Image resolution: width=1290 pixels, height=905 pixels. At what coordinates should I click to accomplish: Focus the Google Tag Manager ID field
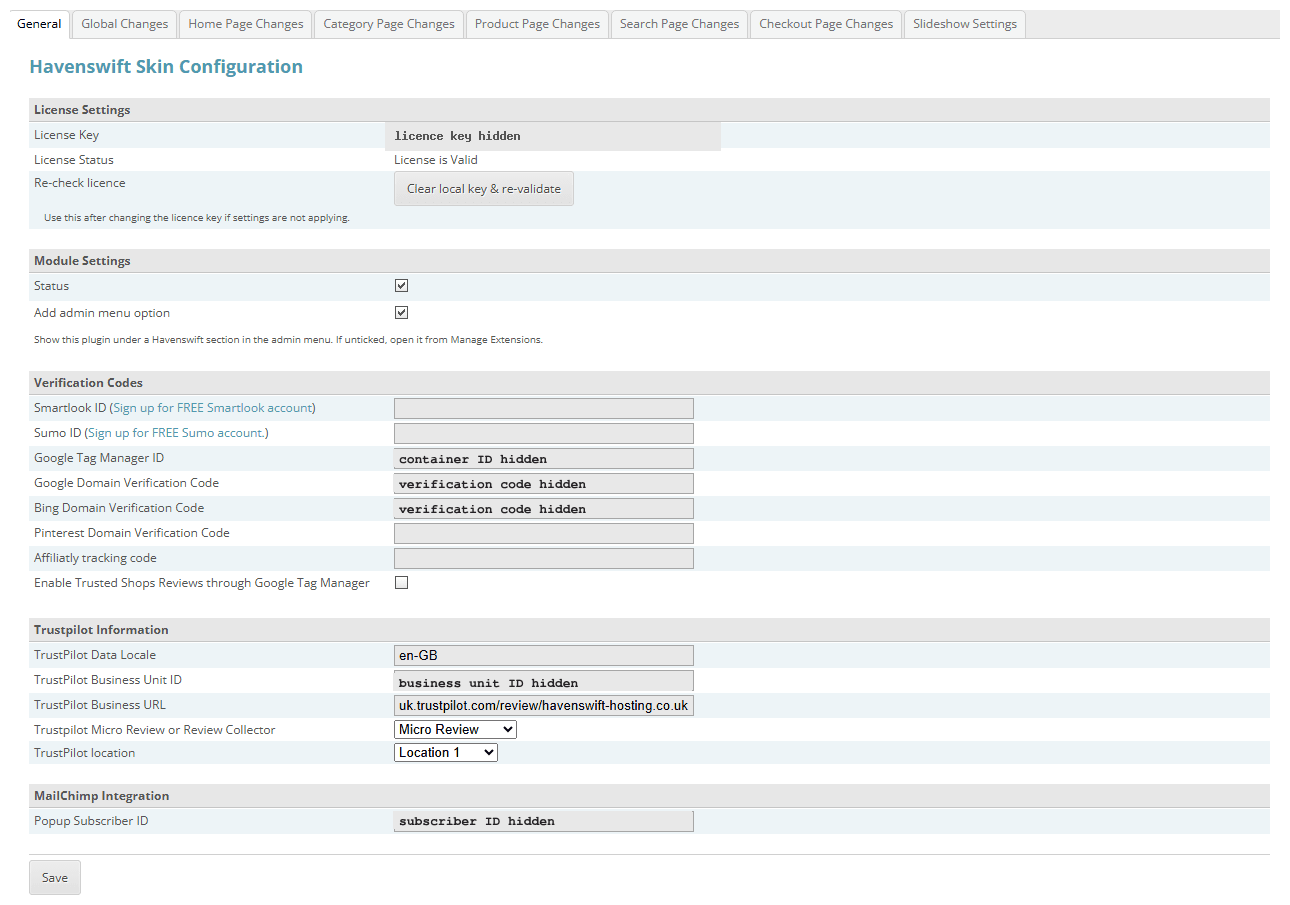544,459
